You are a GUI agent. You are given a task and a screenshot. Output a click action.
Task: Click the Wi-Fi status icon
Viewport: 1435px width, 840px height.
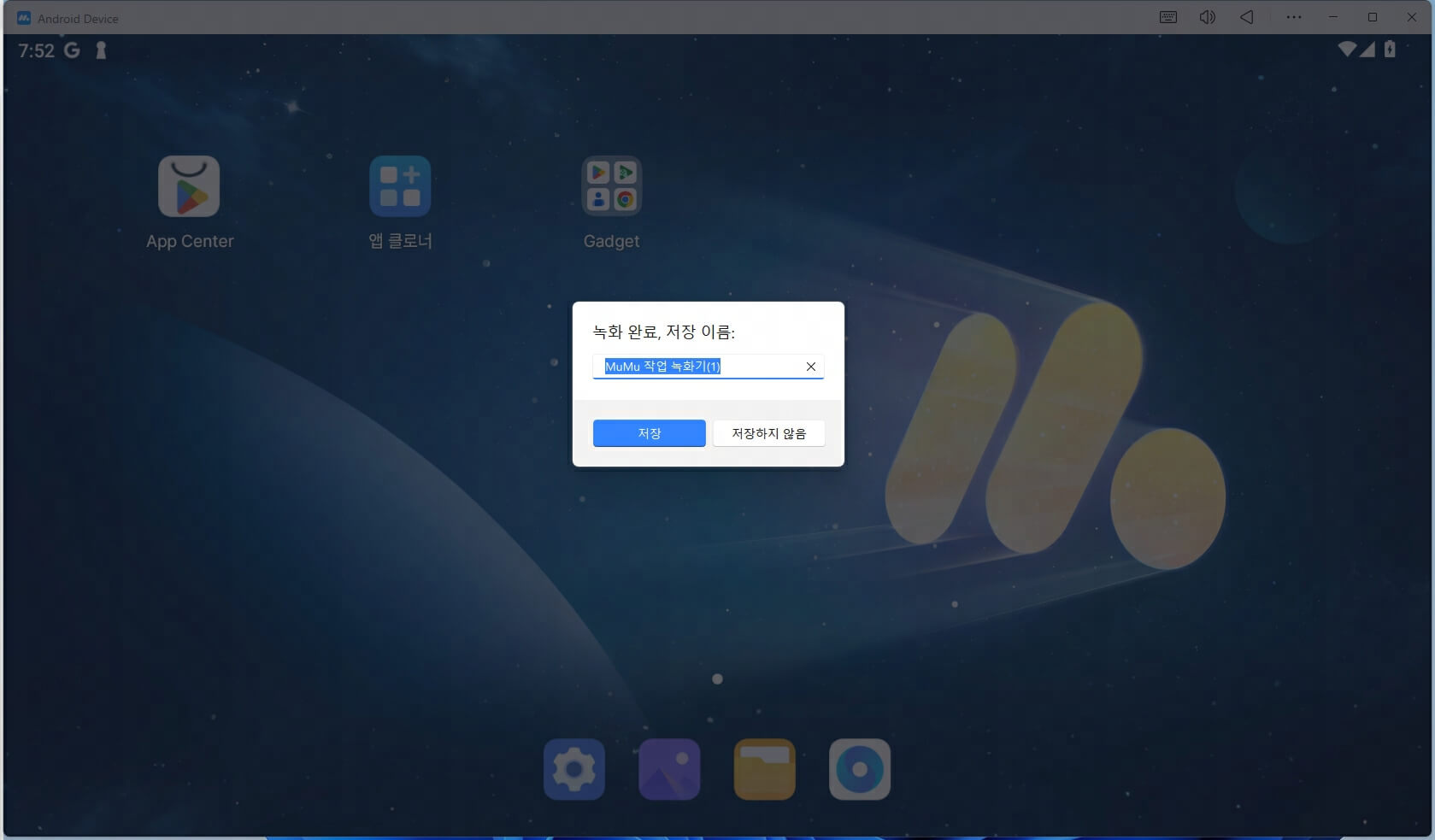tap(1347, 50)
